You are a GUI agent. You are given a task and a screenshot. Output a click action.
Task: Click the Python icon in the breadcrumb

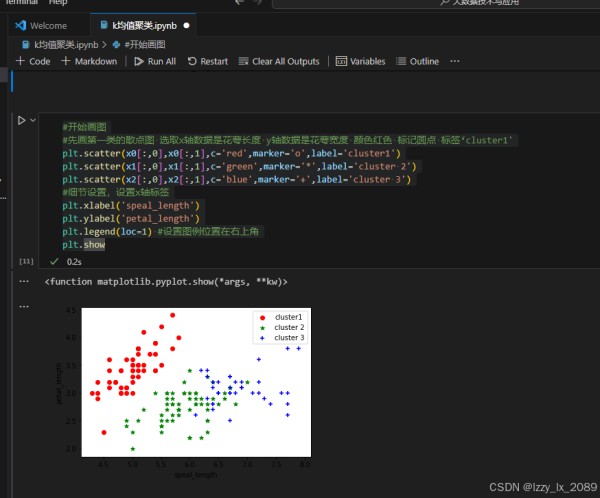coord(116,45)
